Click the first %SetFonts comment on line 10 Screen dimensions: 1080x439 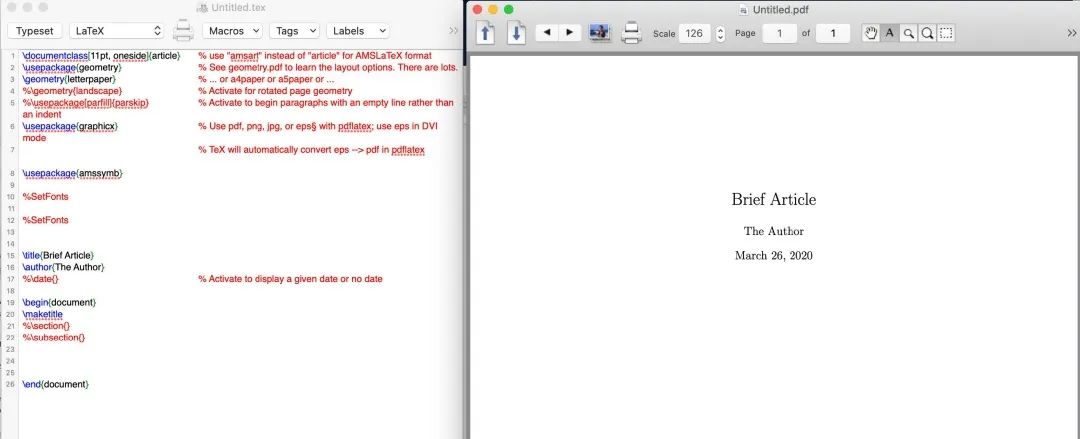45,196
